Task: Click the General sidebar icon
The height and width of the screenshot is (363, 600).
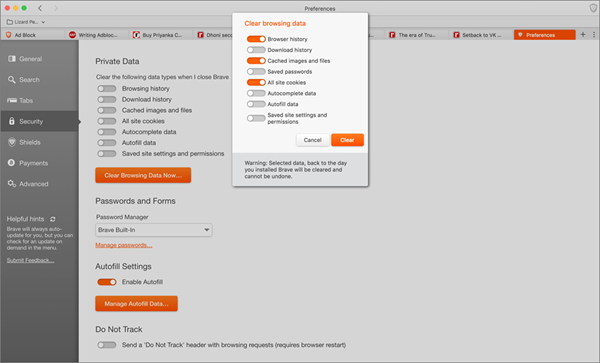Action: [12, 59]
